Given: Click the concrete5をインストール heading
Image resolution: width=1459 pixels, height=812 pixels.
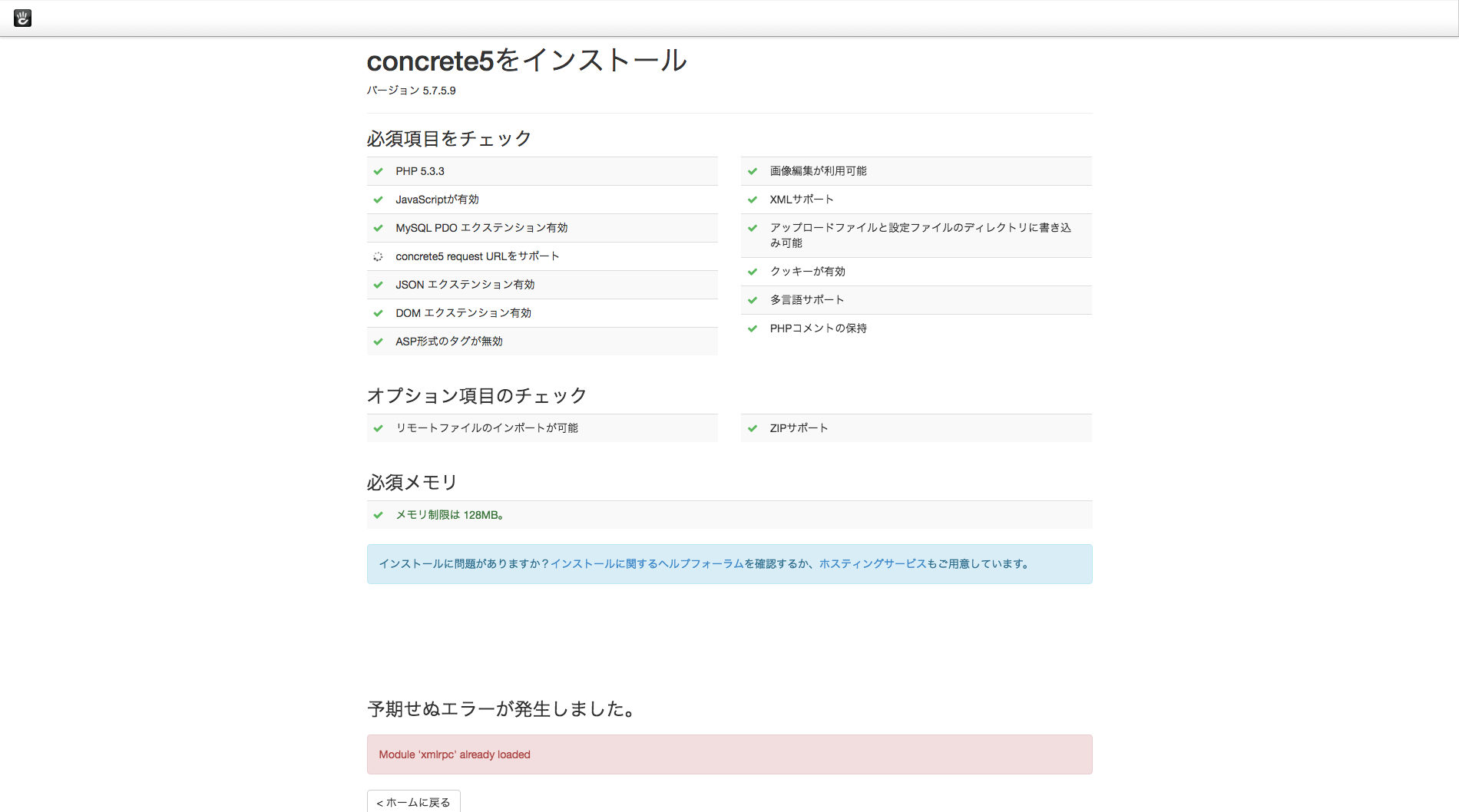Looking at the screenshot, I should click(527, 61).
